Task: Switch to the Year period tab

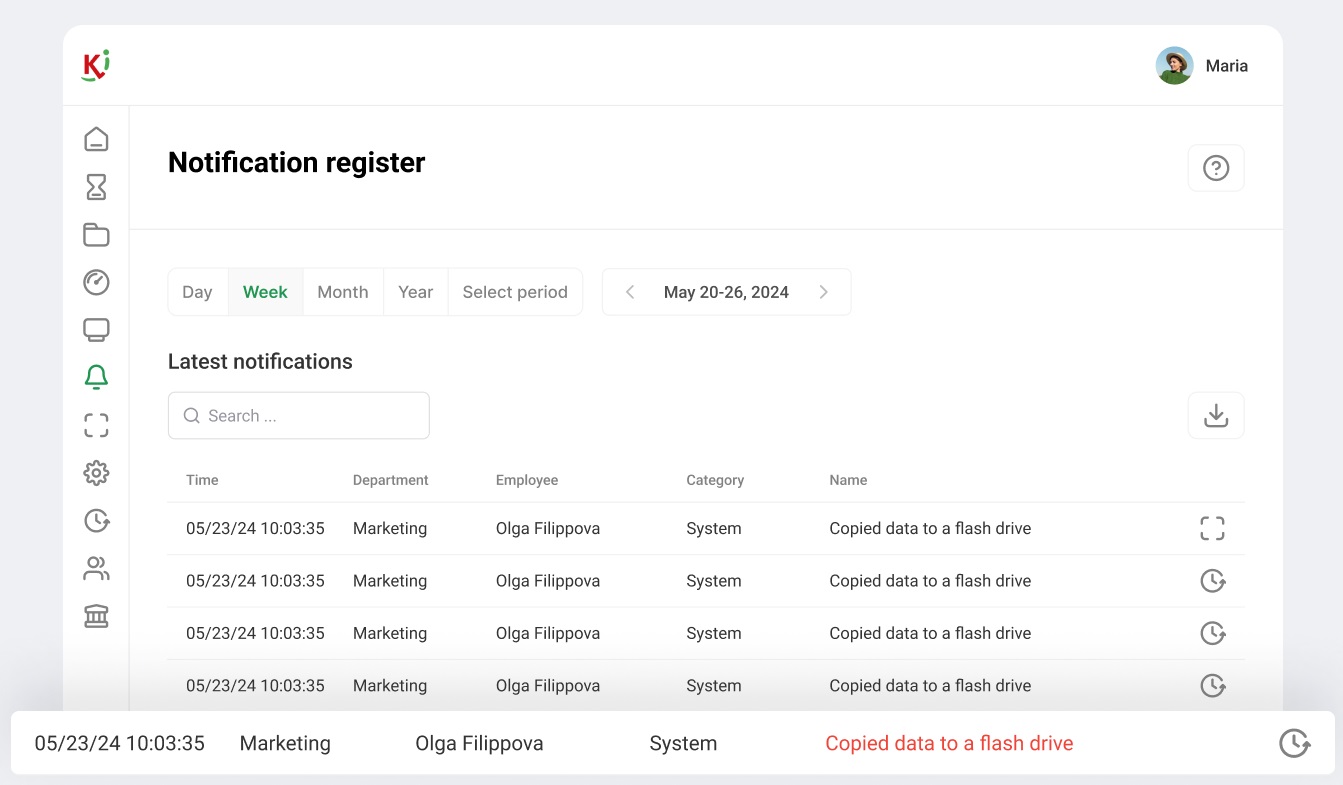Action: coord(415,292)
